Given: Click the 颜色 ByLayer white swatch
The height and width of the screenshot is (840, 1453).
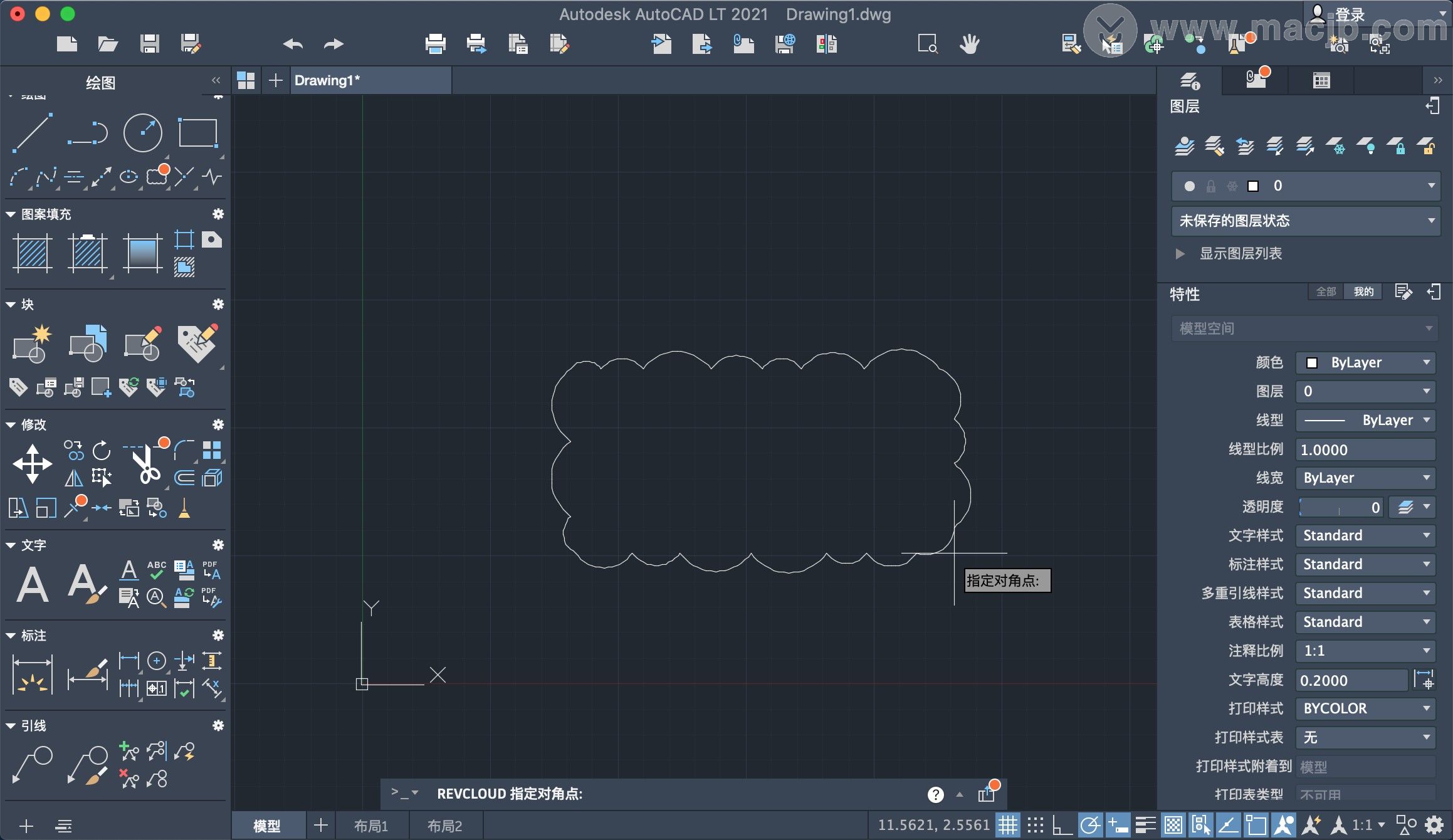Looking at the screenshot, I should point(1311,363).
